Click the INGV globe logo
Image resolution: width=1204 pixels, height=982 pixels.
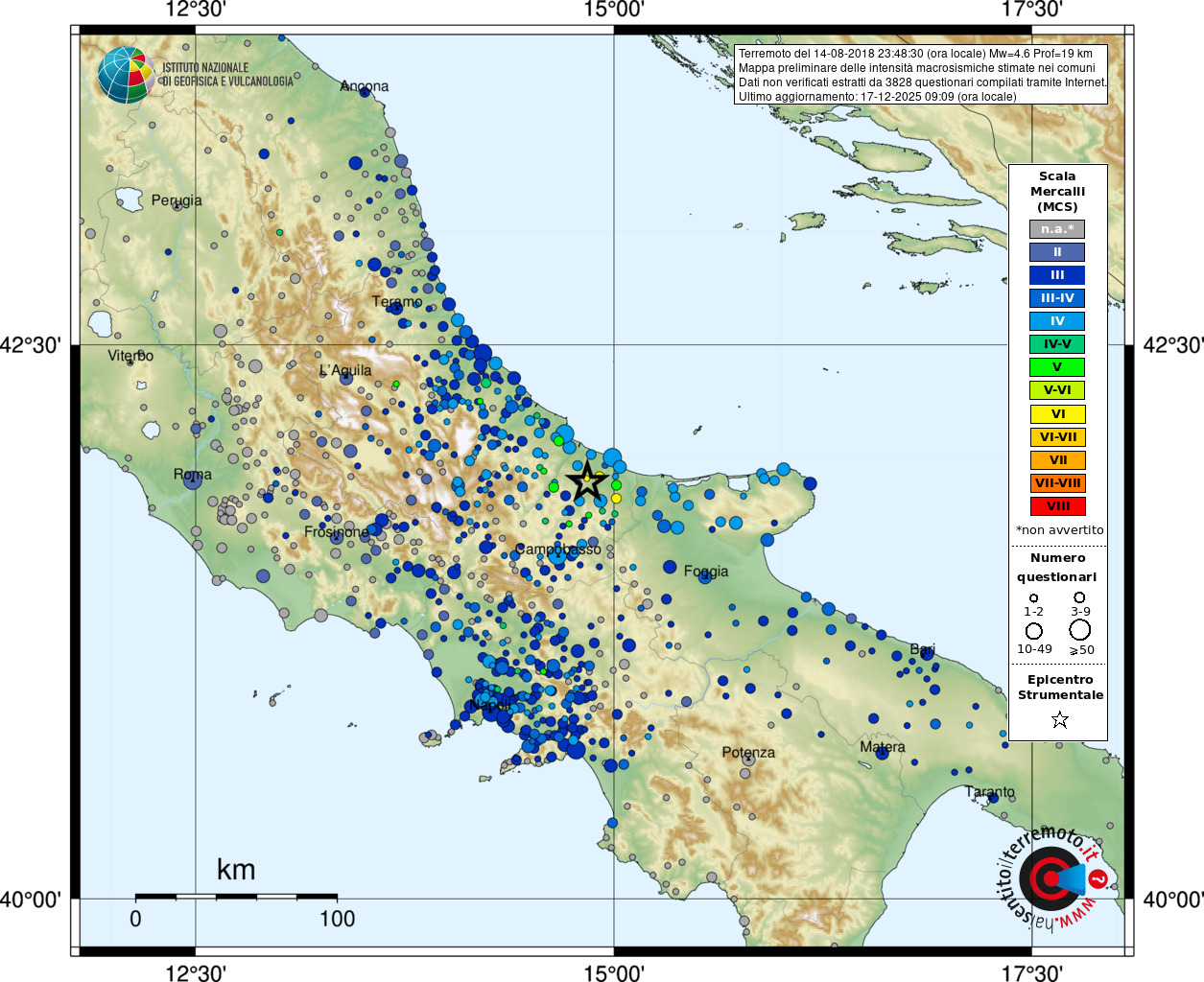126,75
